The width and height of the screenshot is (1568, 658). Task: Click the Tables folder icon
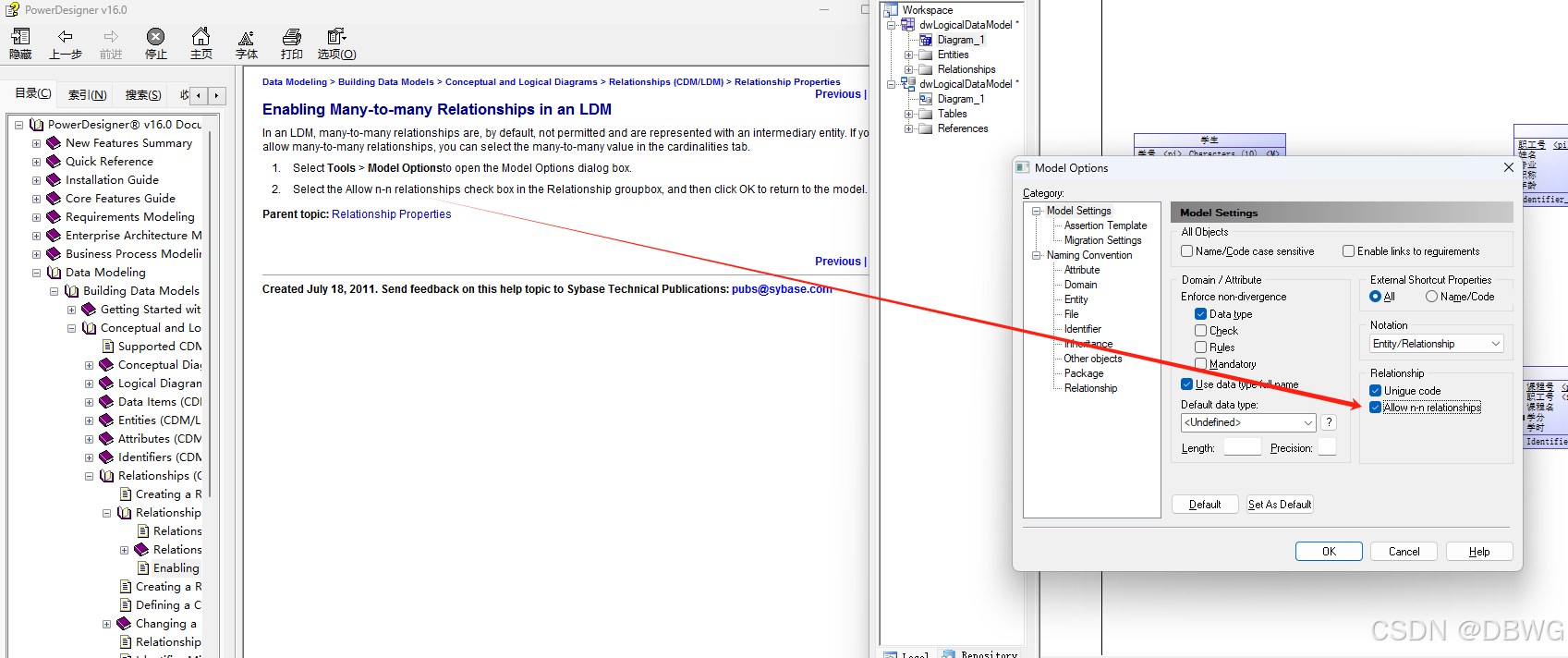[925, 114]
